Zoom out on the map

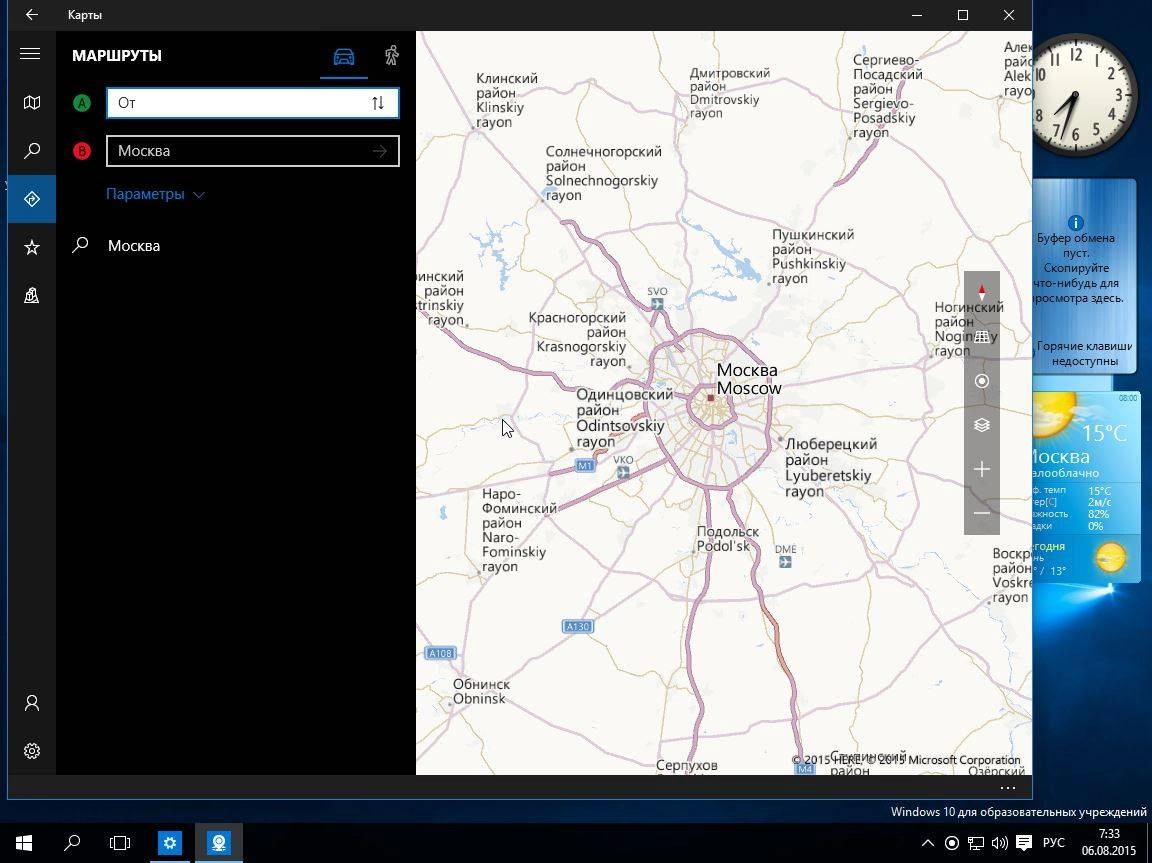coord(982,513)
